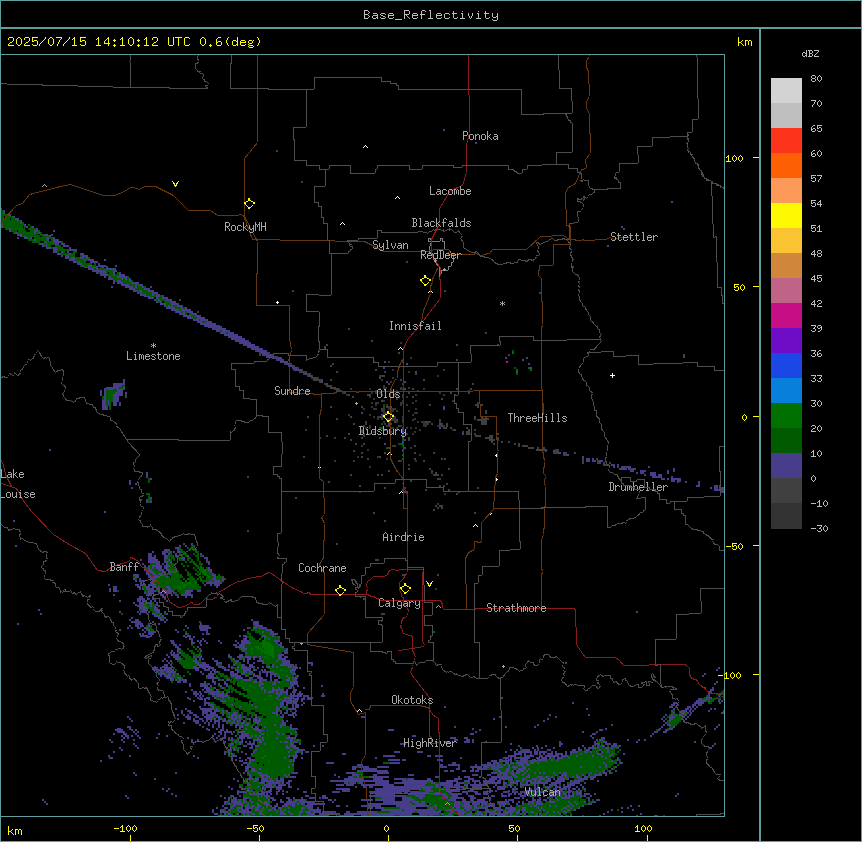Select the bright green legend swatch
This screenshot has width=862, height=842.
click(x=786, y=416)
